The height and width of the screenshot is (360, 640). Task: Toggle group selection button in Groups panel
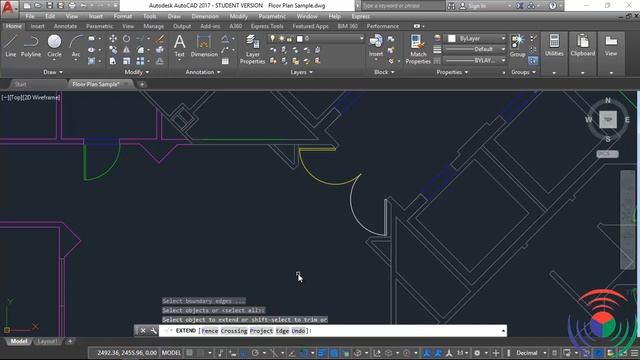pyautogui.click(x=533, y=60)
